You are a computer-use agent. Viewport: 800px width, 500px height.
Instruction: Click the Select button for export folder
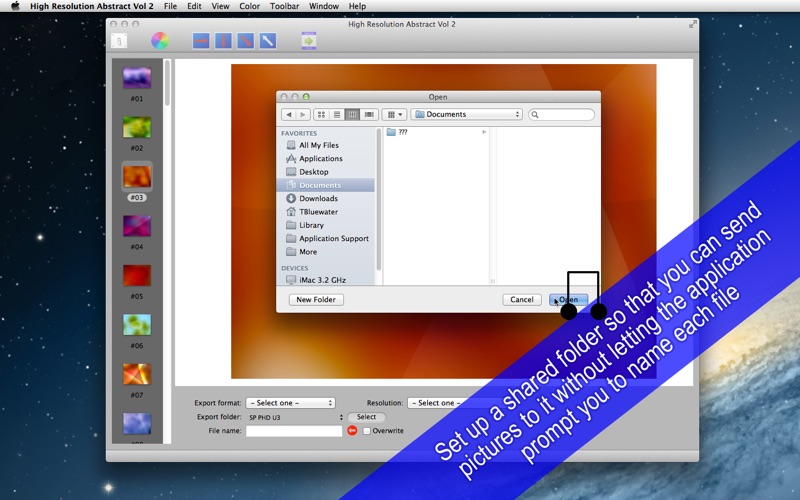[x=366, y=417]
